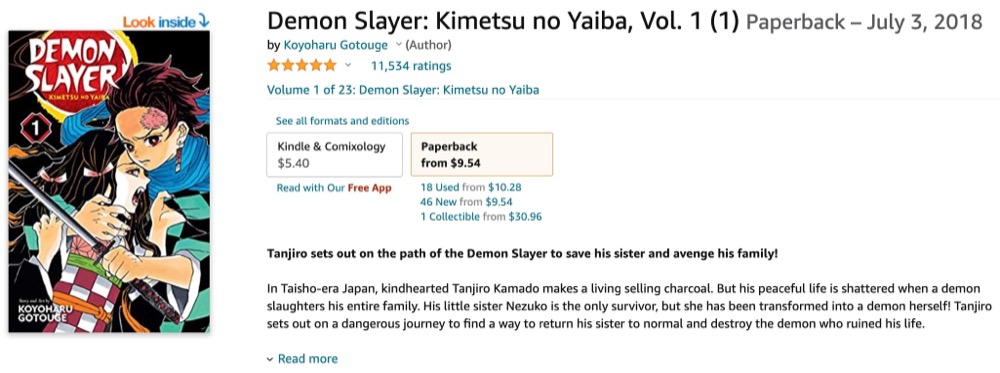Click the Look inside arrow icon

point(203,22)
